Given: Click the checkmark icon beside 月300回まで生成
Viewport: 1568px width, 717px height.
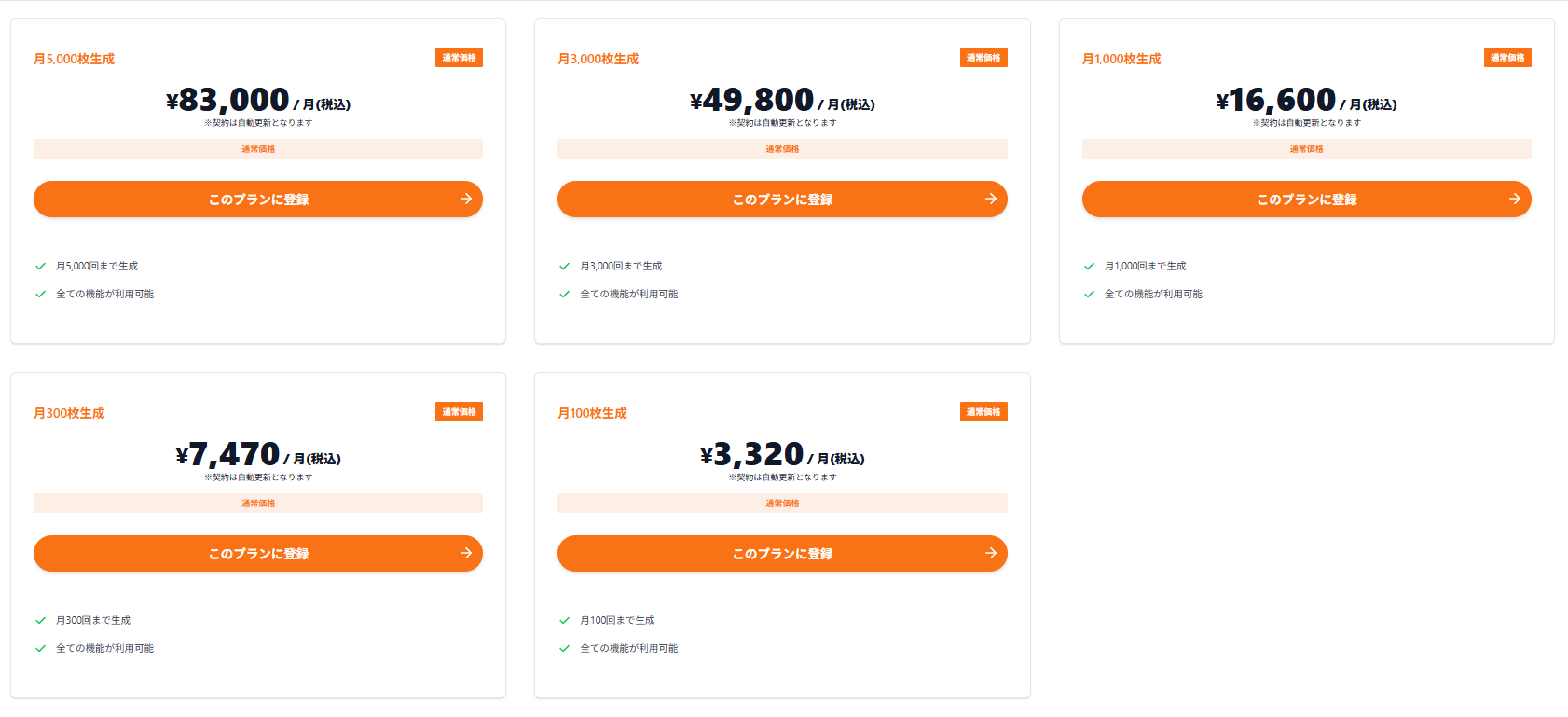Looking at the screenshot, I should click(x=40, y=620).
